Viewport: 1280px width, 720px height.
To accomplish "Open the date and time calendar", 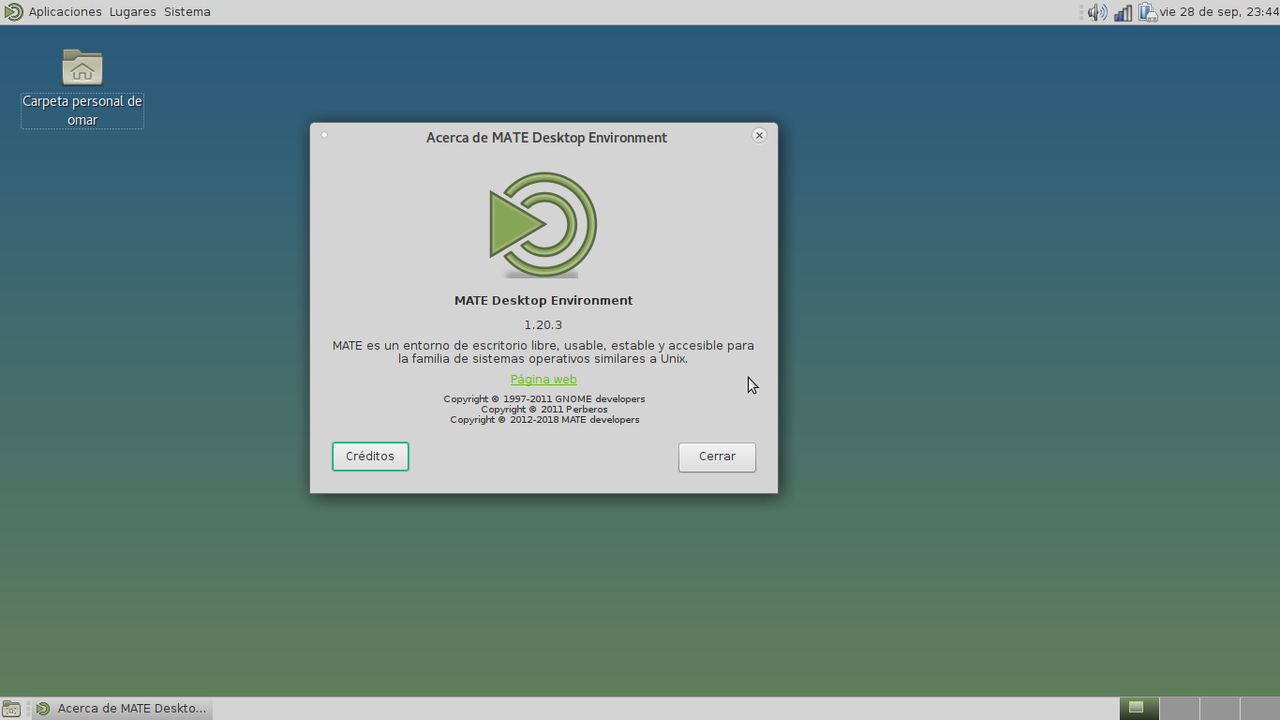I will tap(1218, 12).
